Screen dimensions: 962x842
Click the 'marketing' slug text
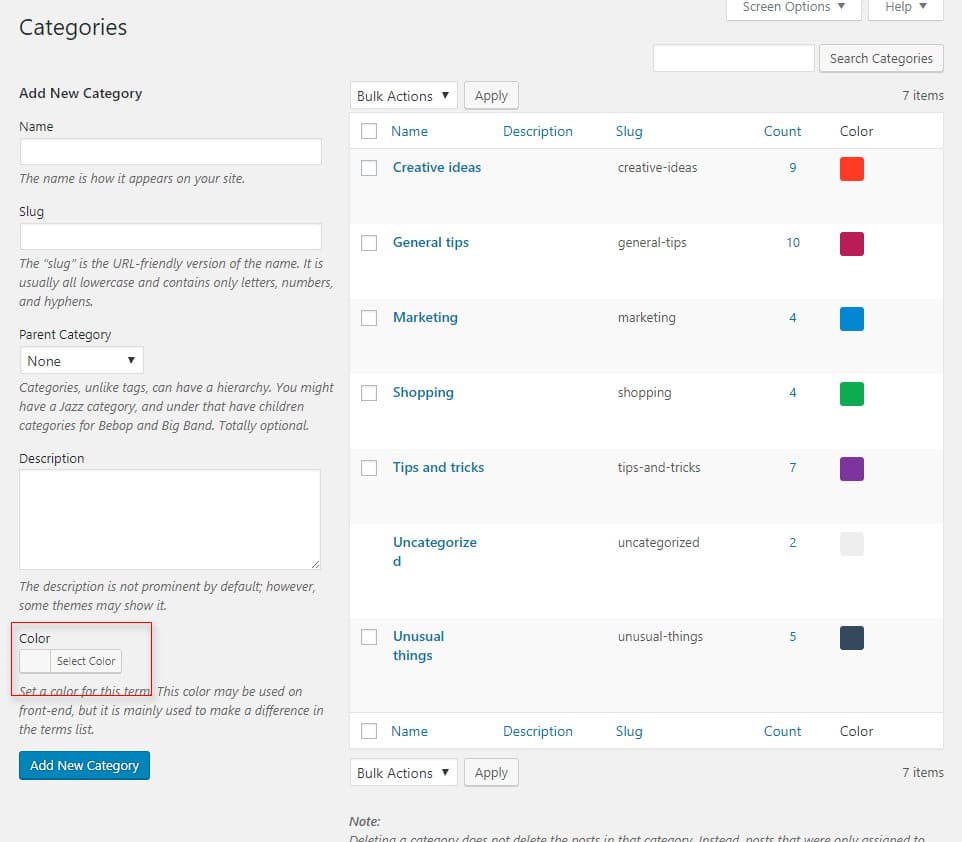pos(647,317)
